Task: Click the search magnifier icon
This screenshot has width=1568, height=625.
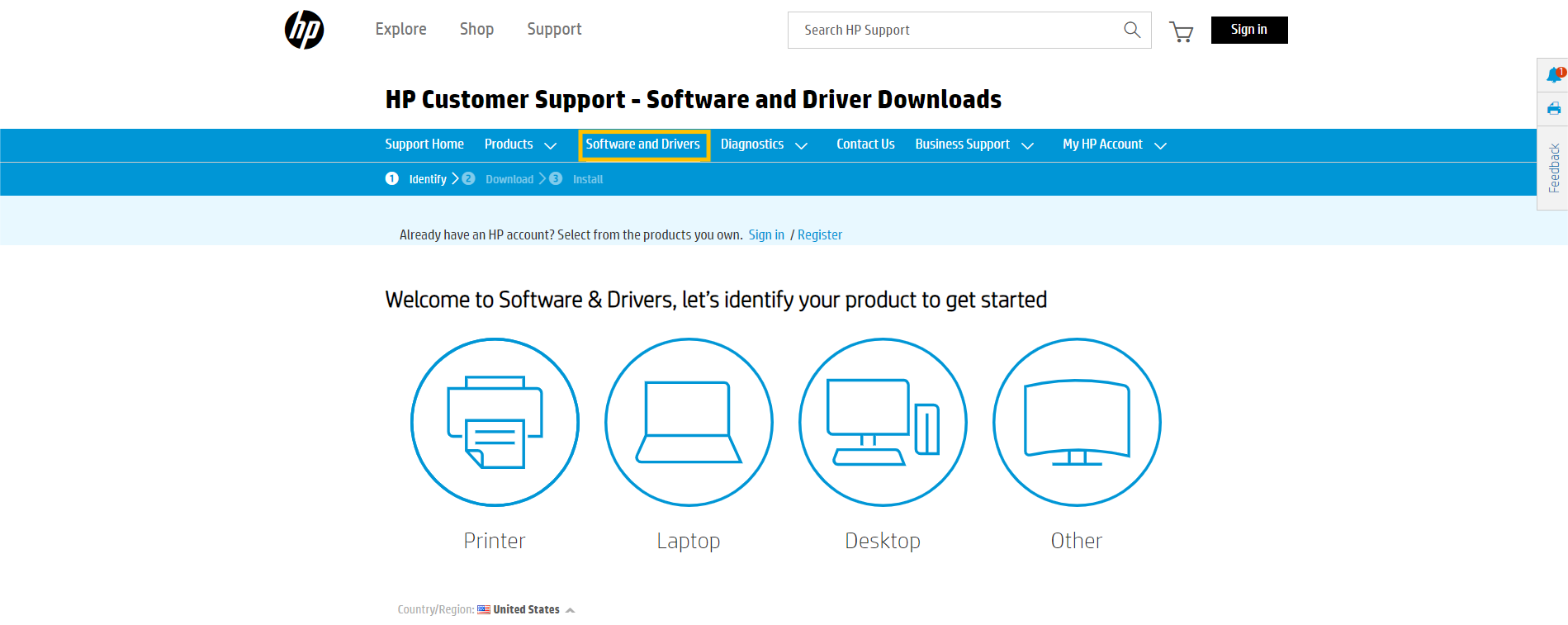Action: (x=1132, y=30)
